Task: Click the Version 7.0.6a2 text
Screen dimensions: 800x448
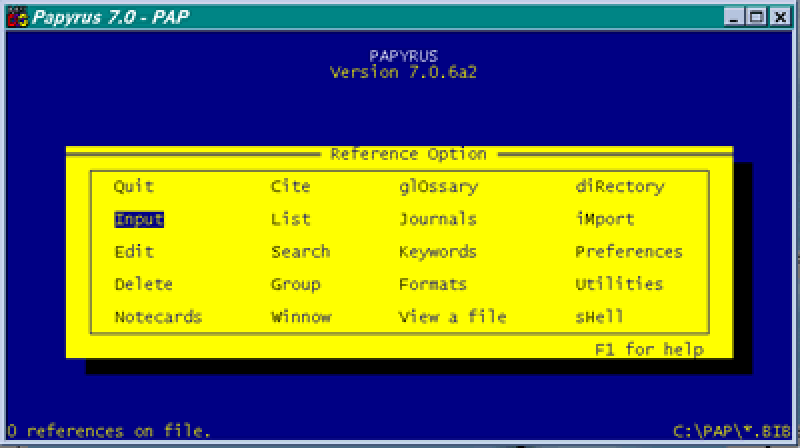Action: point(403,72)
